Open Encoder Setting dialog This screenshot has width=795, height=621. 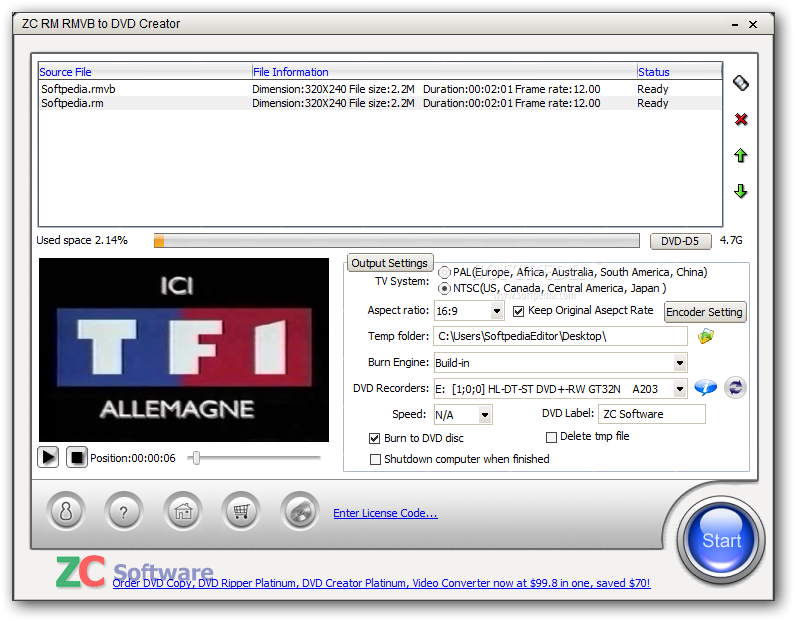point(705,312)
